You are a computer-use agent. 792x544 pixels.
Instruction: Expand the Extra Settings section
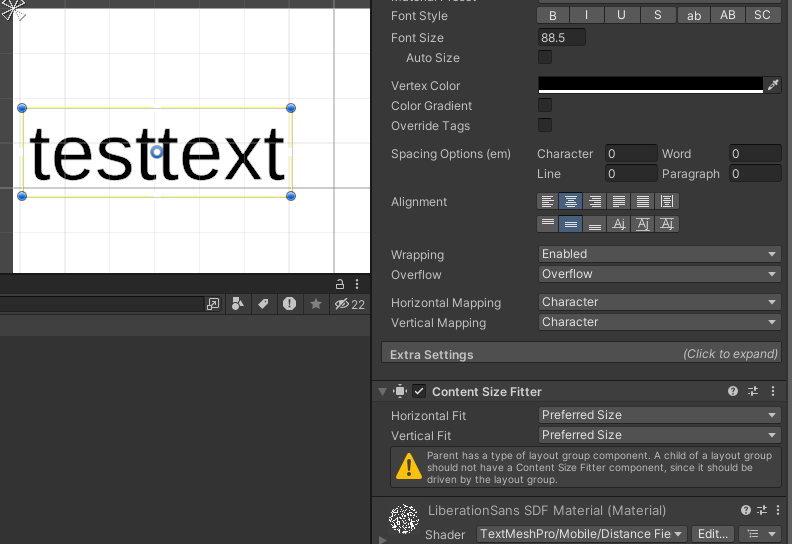(581, 354)
